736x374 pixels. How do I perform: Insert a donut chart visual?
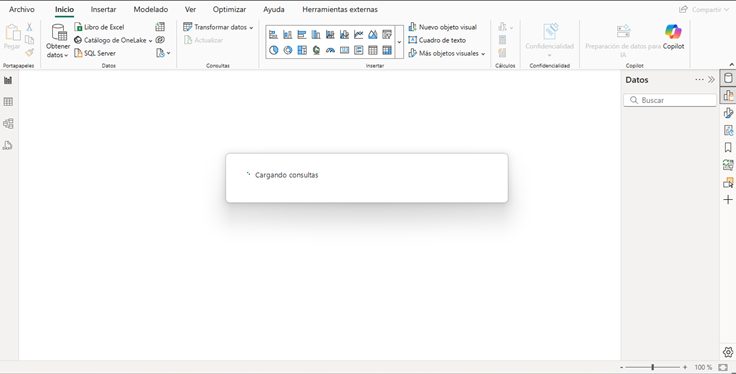tap(288, 50)
